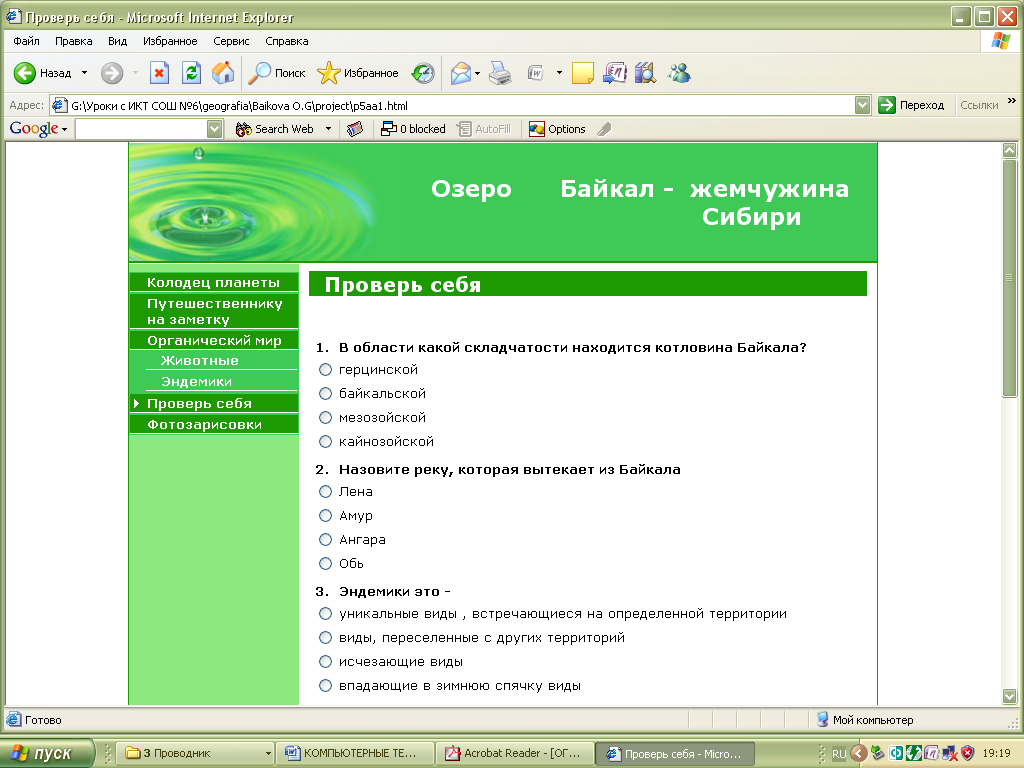Select answer байкальской
Viewport: 1024px width, 768px height.
point(325,394)
